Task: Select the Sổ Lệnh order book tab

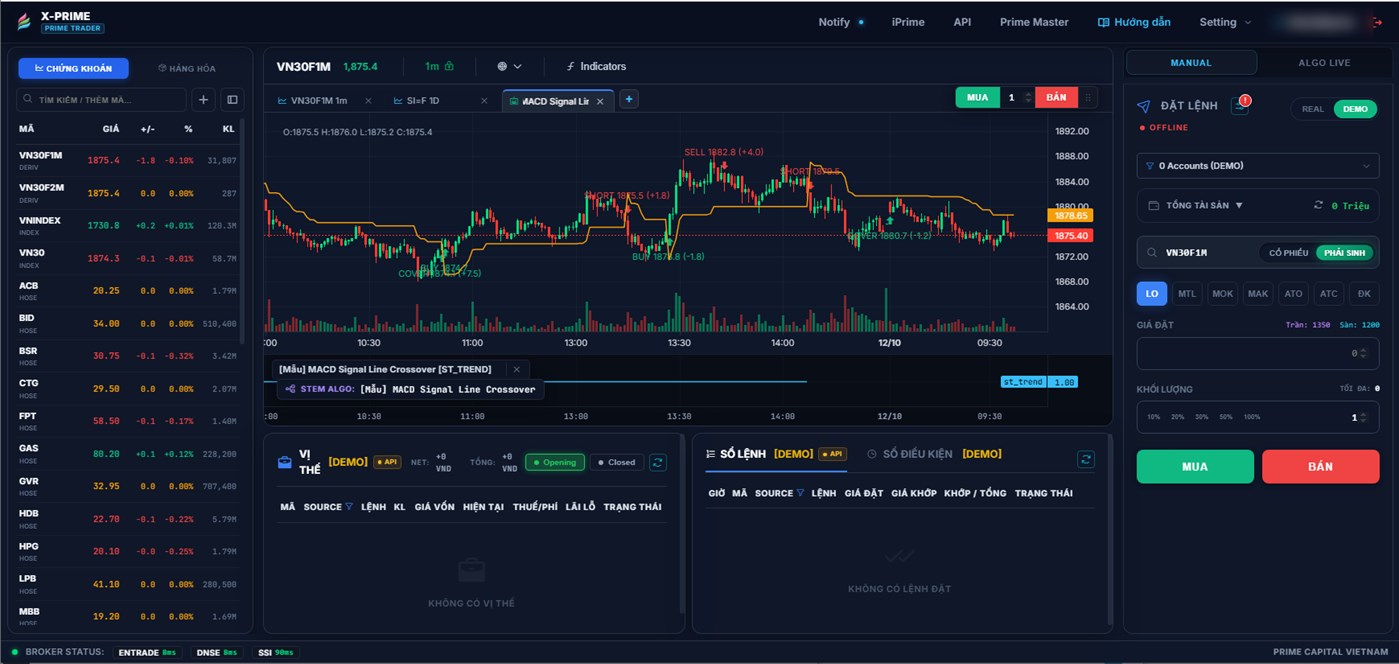Action: tap(775, 454)
